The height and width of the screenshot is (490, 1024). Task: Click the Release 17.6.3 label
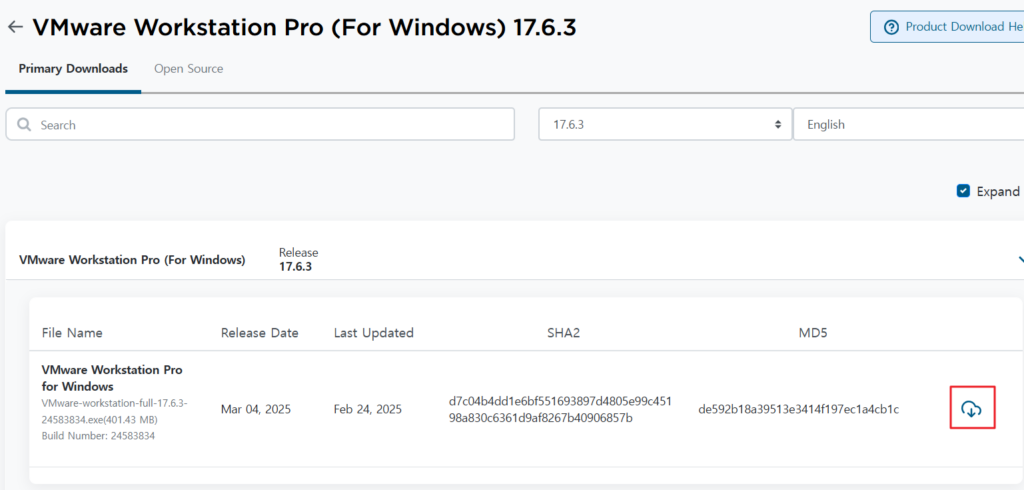click(298, 259)
